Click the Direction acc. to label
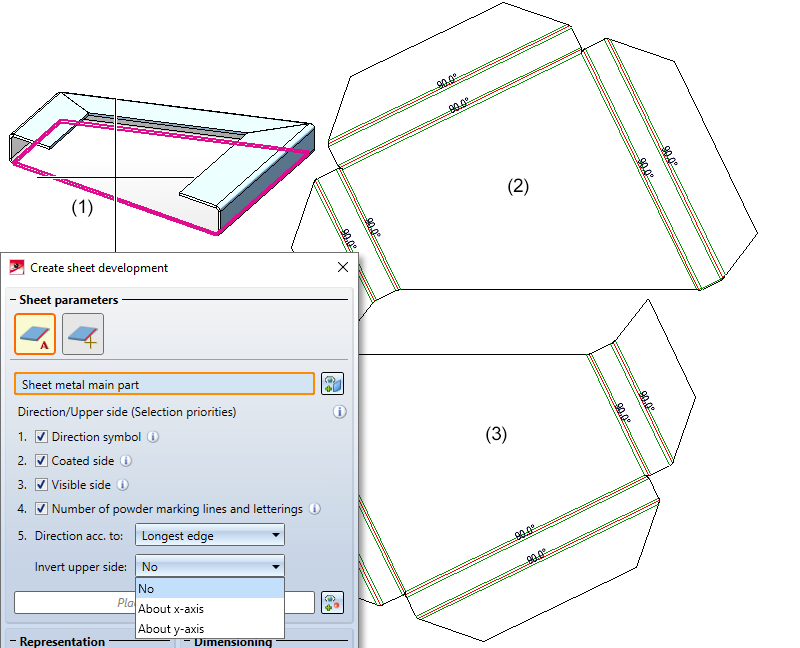 tap(79, 536)
